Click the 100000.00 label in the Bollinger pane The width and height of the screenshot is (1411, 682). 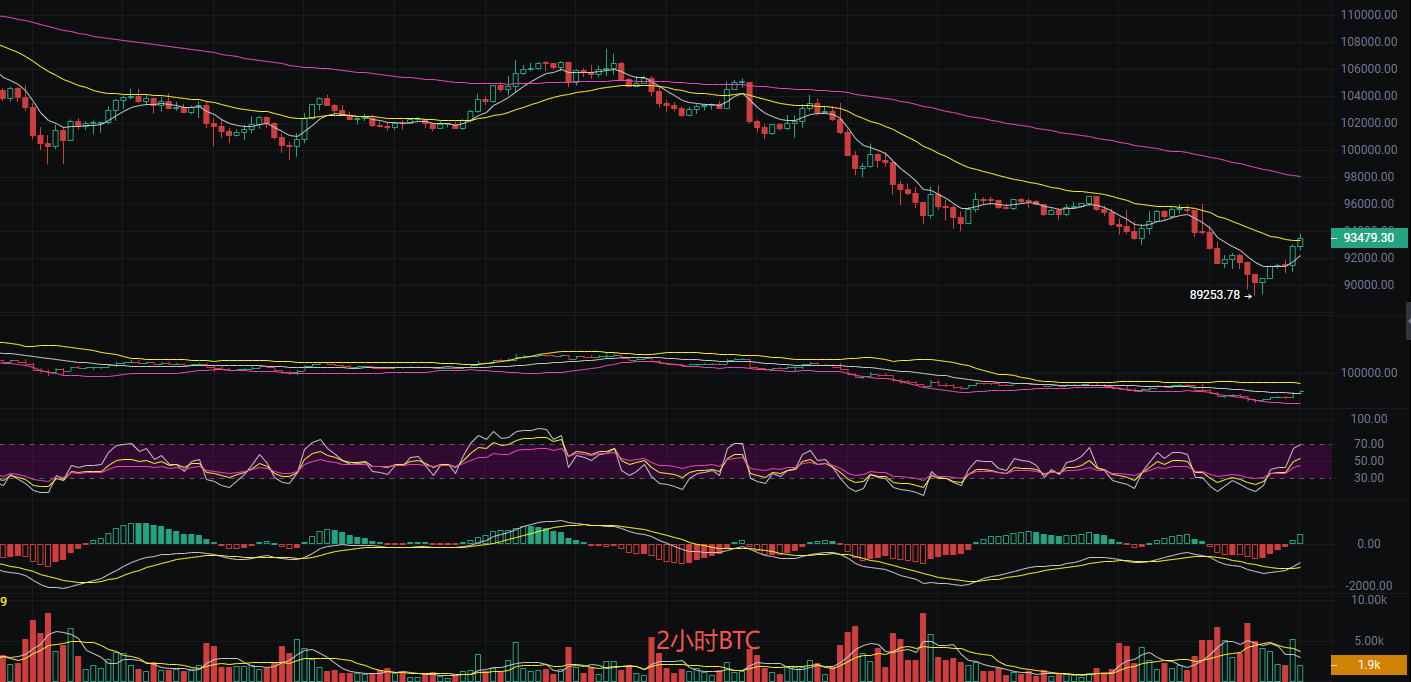tap(1369, 373)
